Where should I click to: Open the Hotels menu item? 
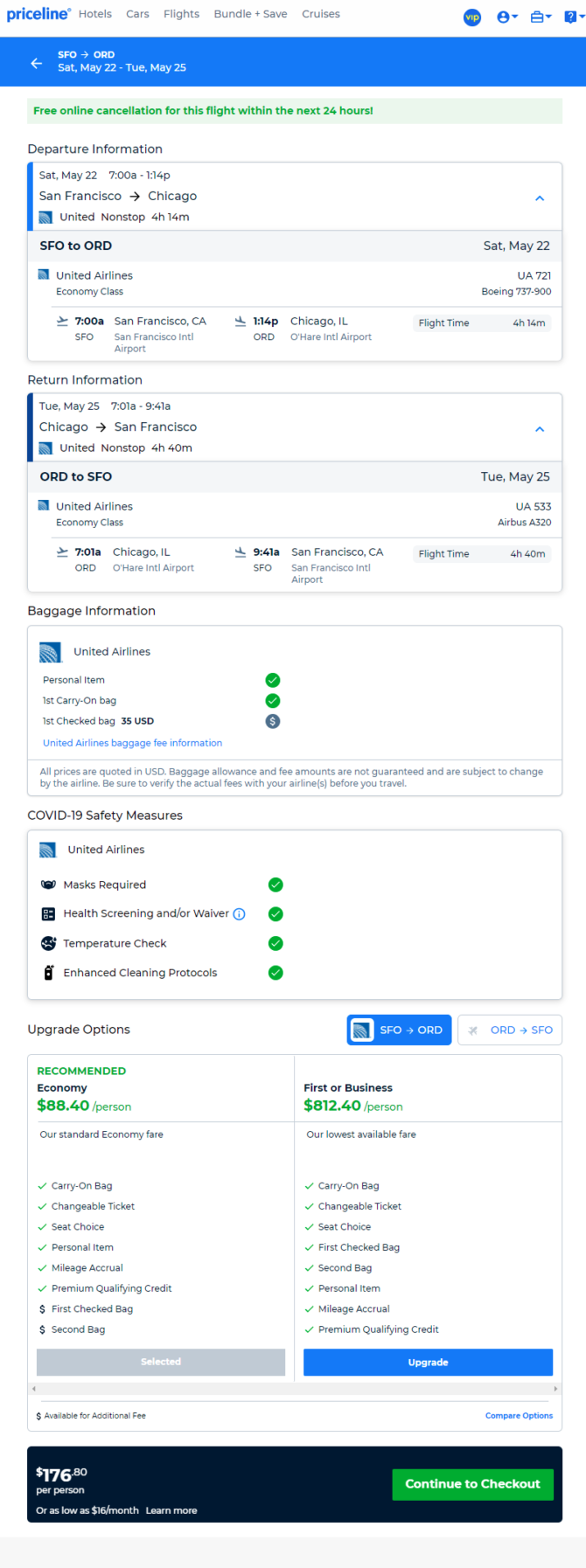click(94, 14)
